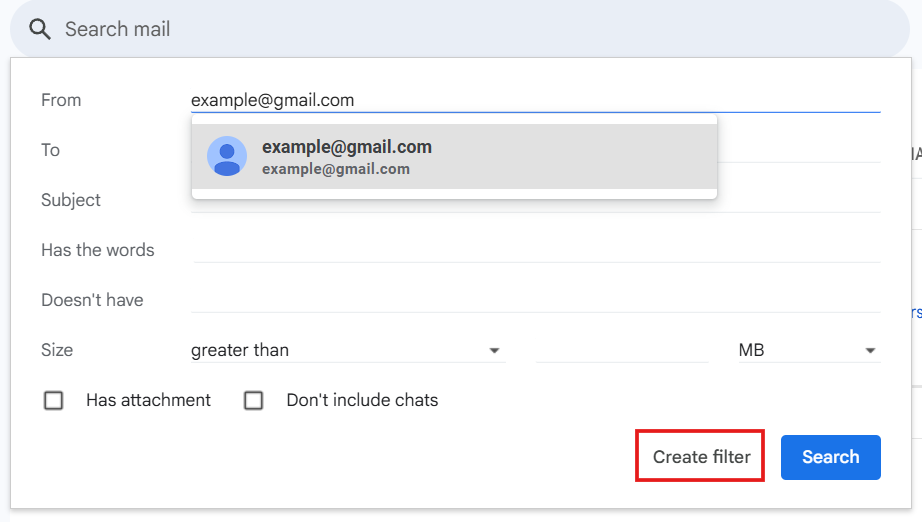Image resolution: width=922 pixels, height=522 pixels.
Task: Click the Doesn't have text field
Action: pyautogui.click(x=535, y=300)
